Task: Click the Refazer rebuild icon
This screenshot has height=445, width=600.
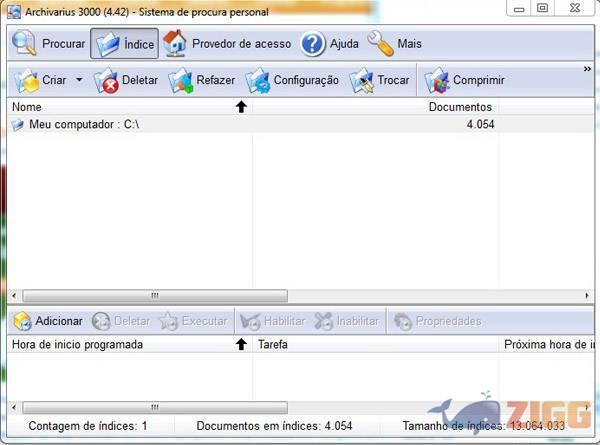Action: [181, 80]
